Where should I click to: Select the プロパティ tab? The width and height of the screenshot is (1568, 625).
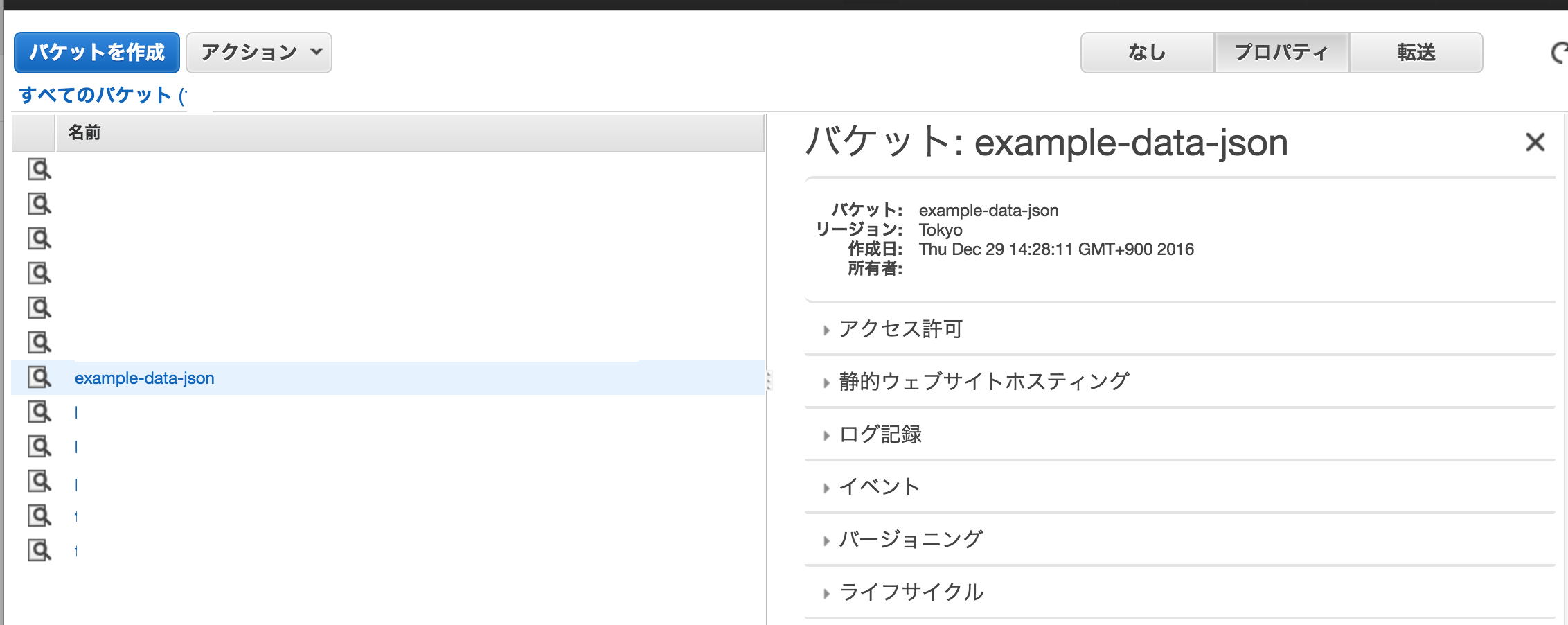[x=1281, y=52]
